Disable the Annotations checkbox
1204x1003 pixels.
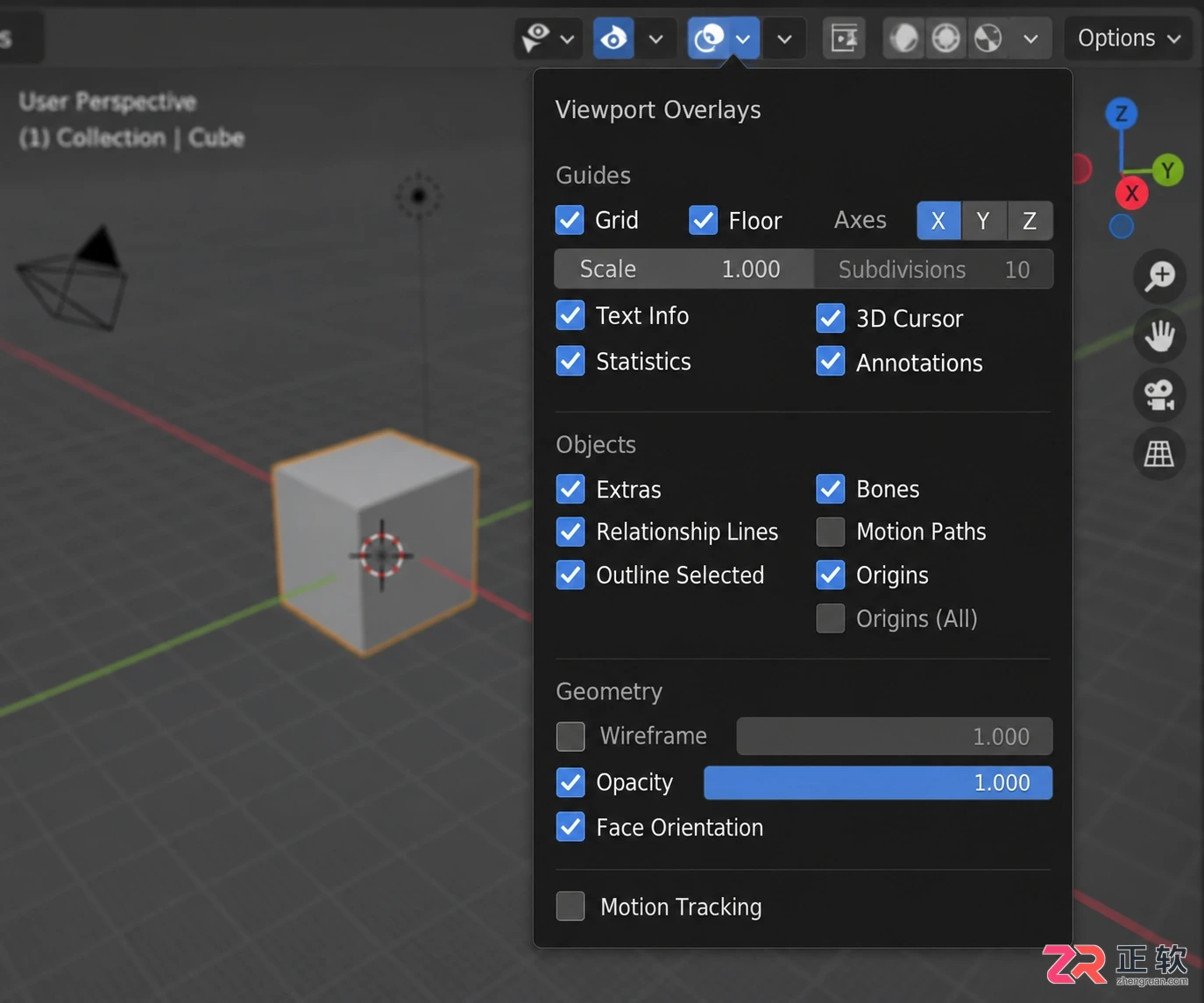[831, 362]
